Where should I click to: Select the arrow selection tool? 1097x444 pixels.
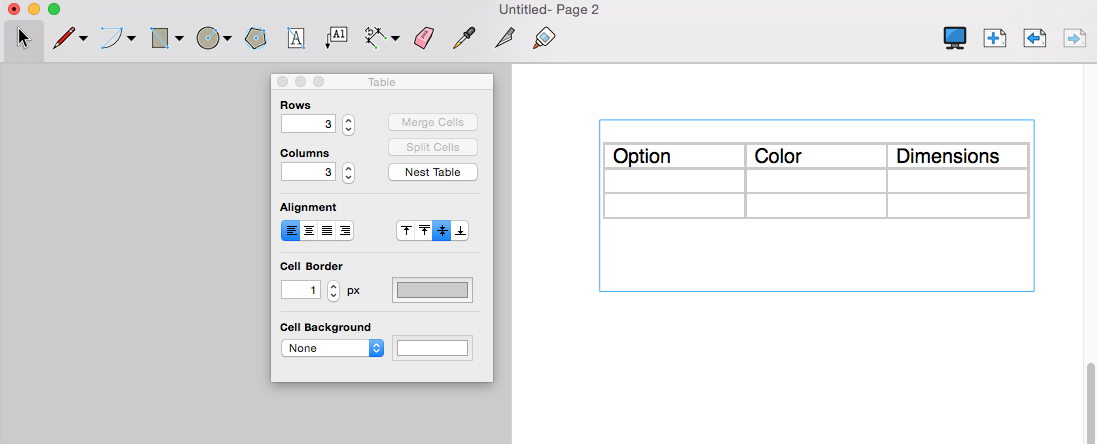tap(24, 38)
